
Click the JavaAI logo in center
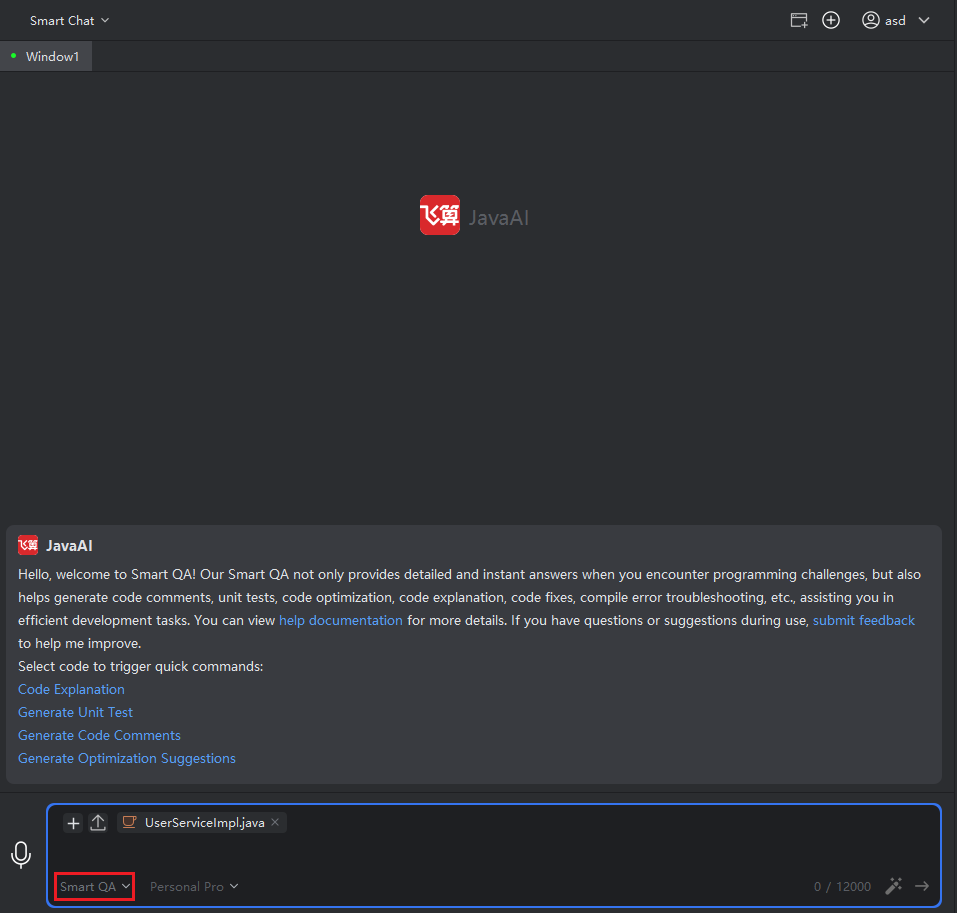[440, 216]
